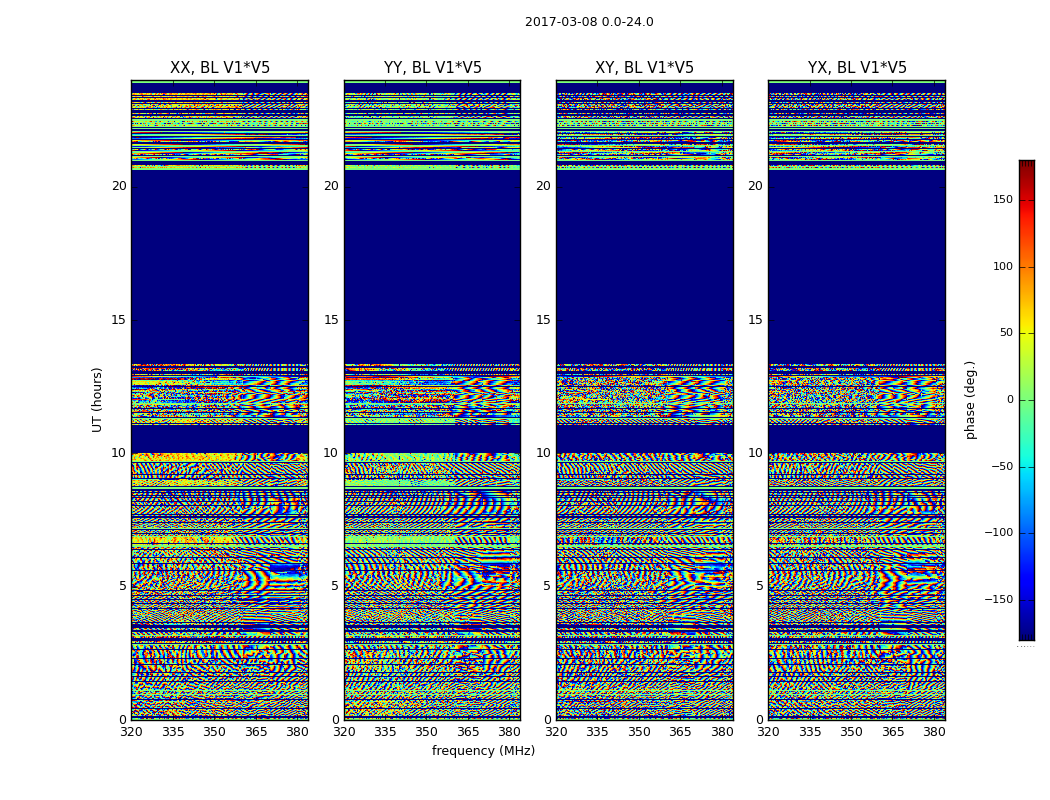Click the phase colorbar scale
Image resolution: width=1050 pixels, height=800 pixels.
click(1027, 400)
